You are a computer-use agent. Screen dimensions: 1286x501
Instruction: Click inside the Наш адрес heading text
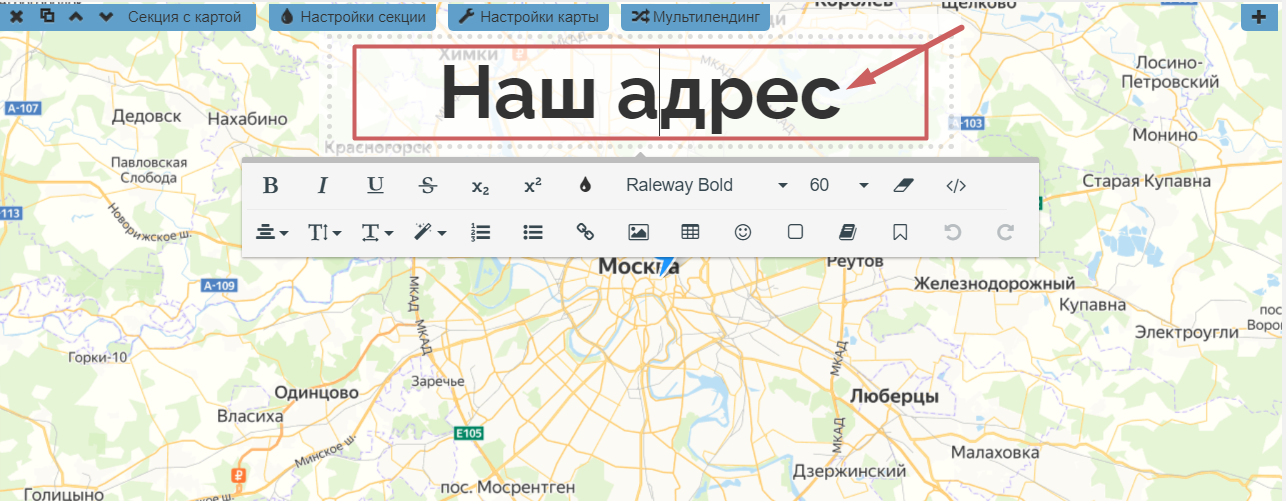tap(640, 92)
